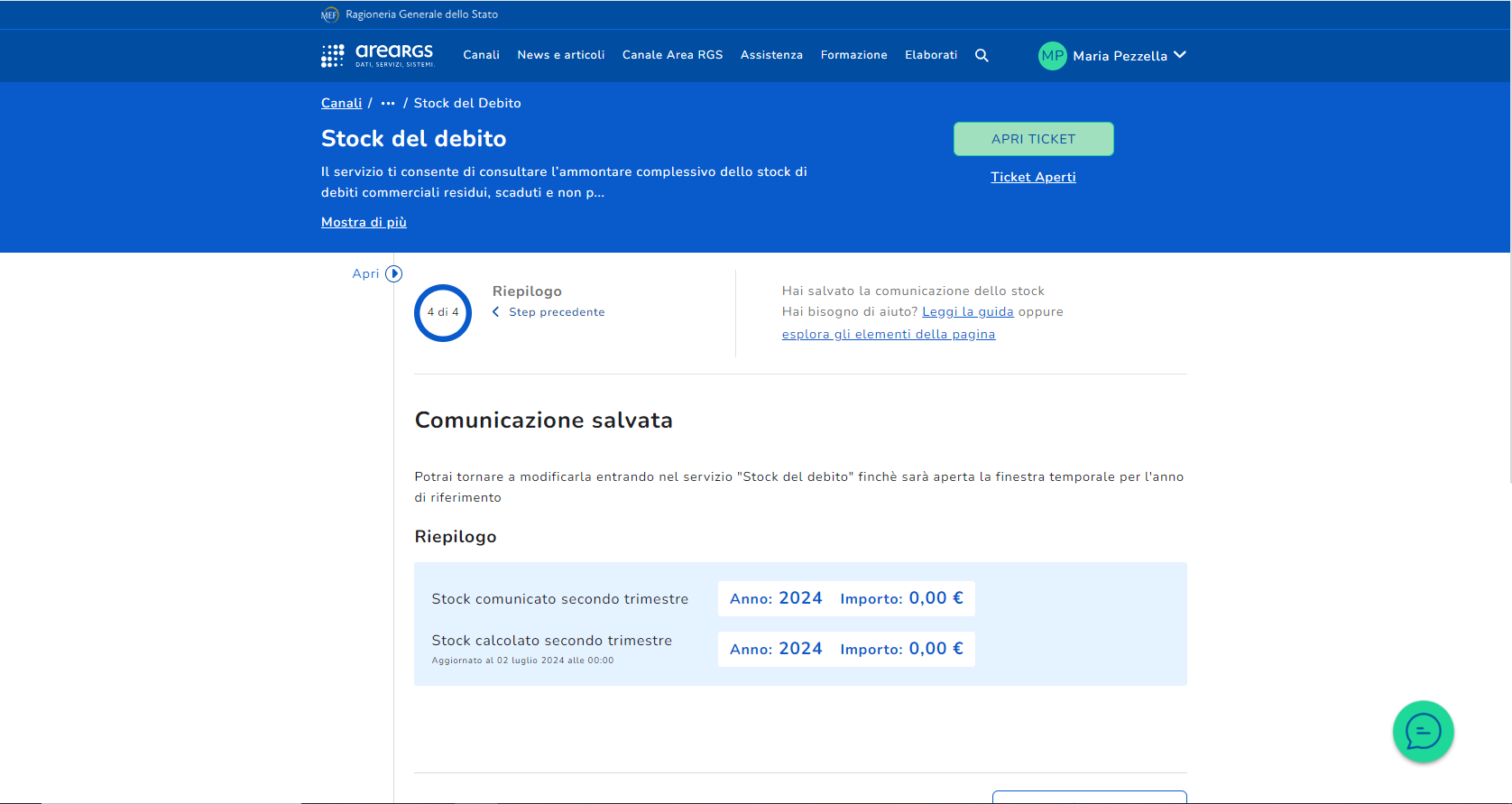This screenshot has width=1512, height=804.
Task: Open the chat assistant bubble icon
Action: (x=1423, y=732)
